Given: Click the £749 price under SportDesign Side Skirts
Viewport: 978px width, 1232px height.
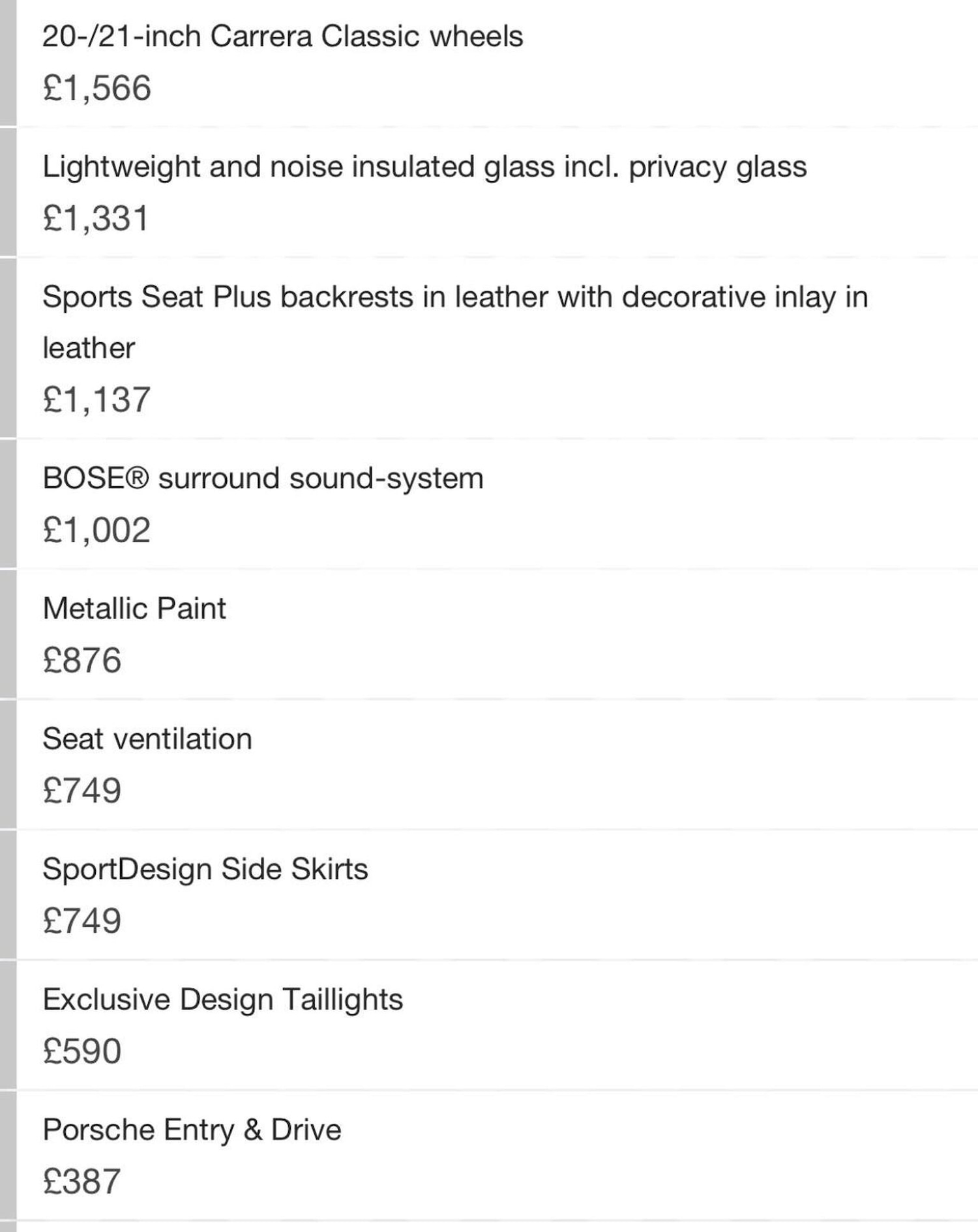Looking at the screenshot, I should 82,921.
